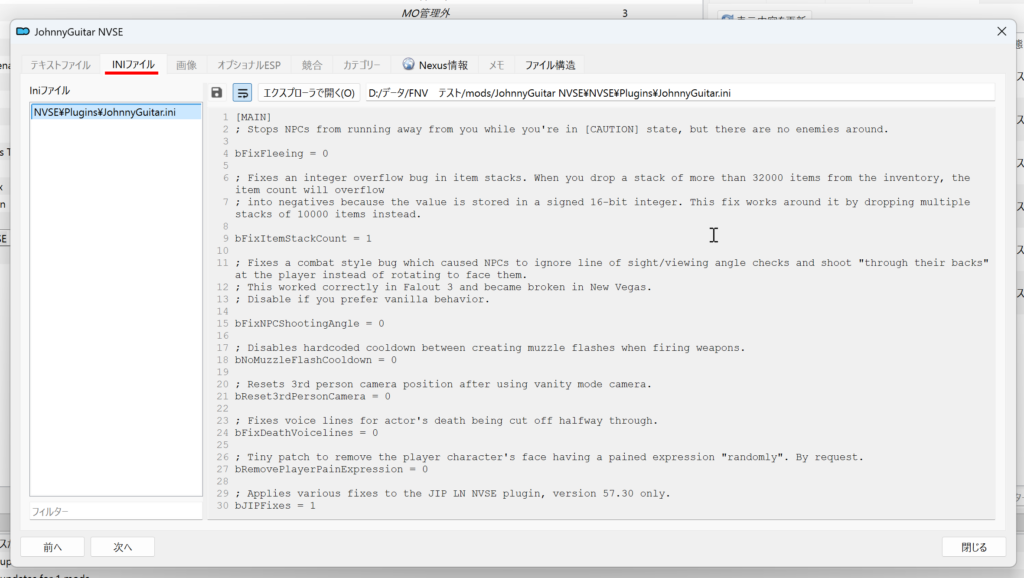This screenshot has height=578, width=1024.
Task: Select the INIファイル tab
Action: pos(133,65)
